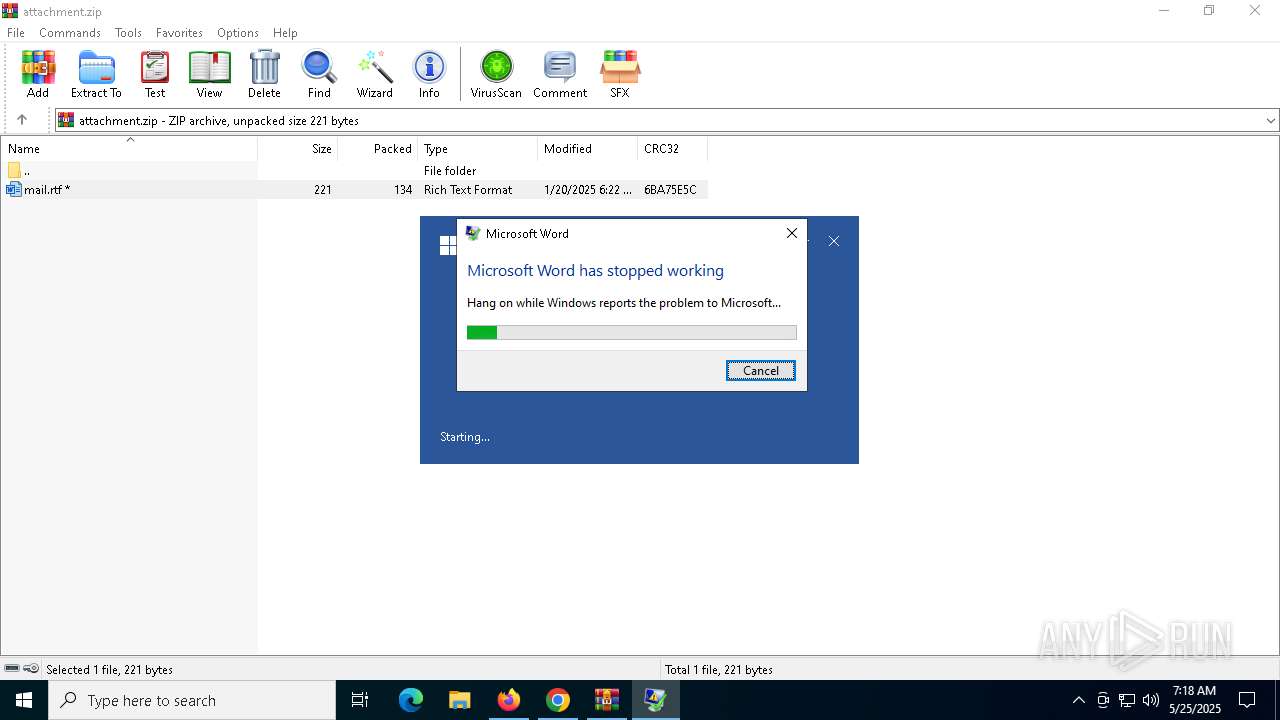The width and height of the screenshot is (1280, 720).
Task: Launch Google Chrome from the taskbar
Action: pos(558,700)
